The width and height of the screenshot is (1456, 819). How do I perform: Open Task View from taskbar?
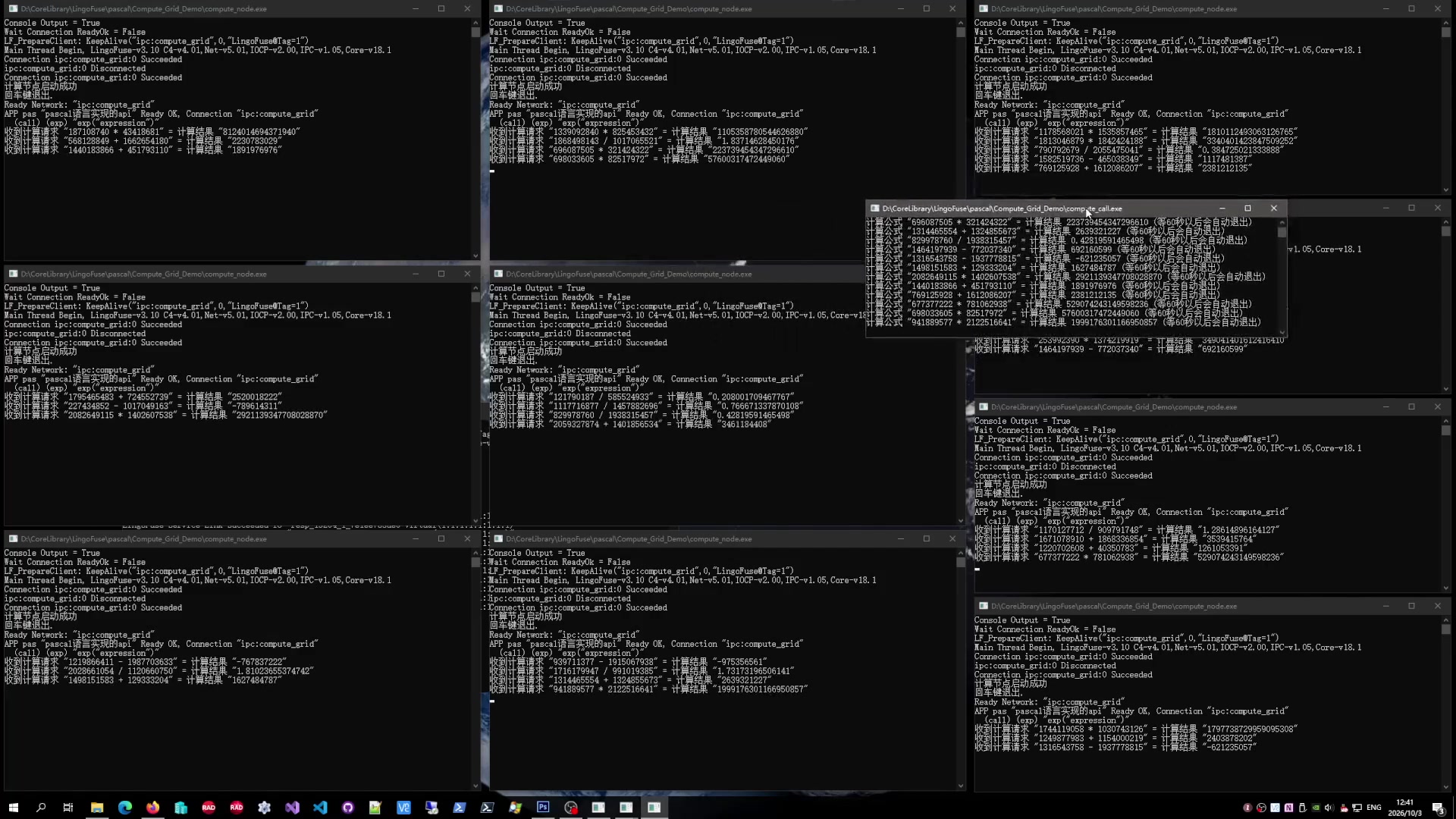point(68,808)
